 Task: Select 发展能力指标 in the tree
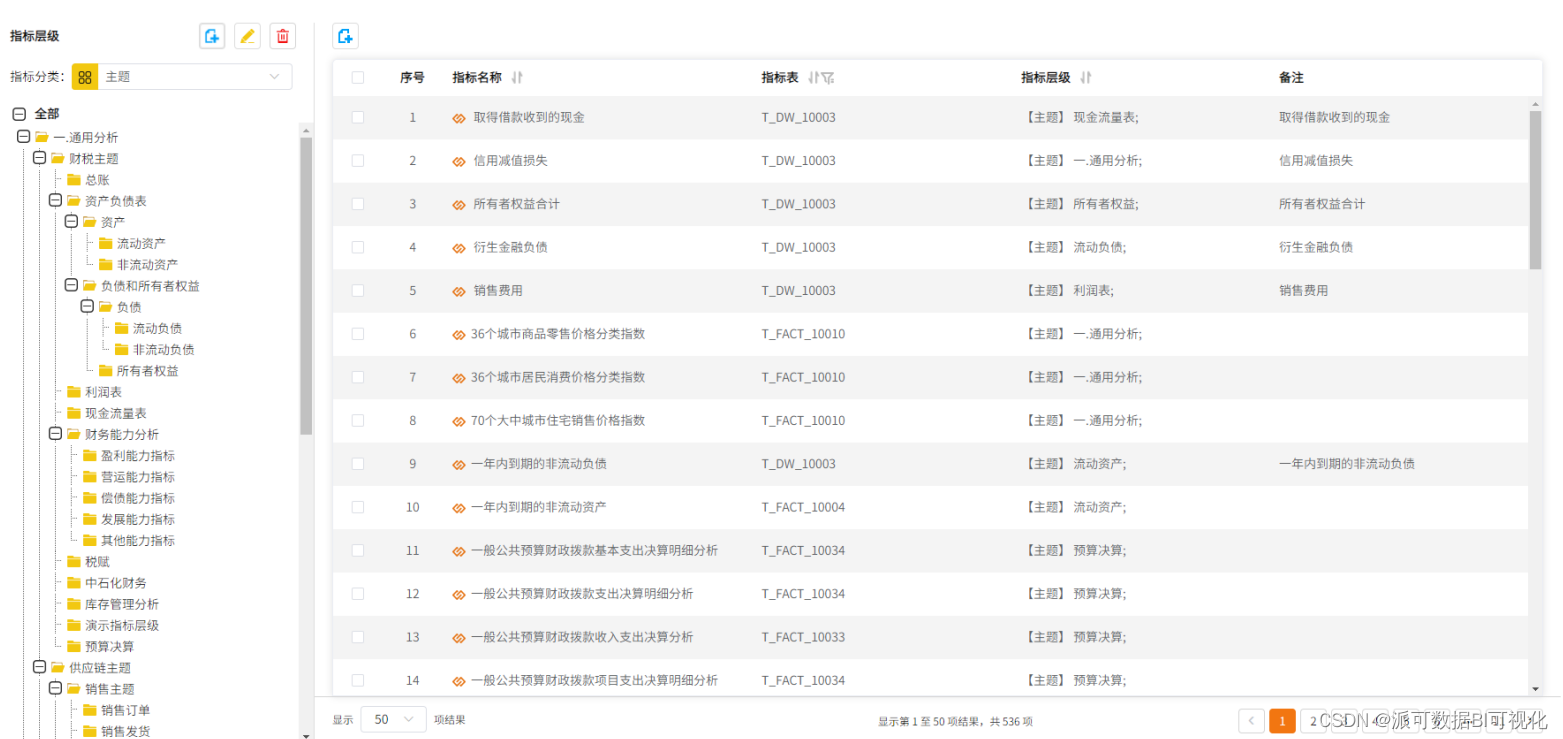click(138, 519)
